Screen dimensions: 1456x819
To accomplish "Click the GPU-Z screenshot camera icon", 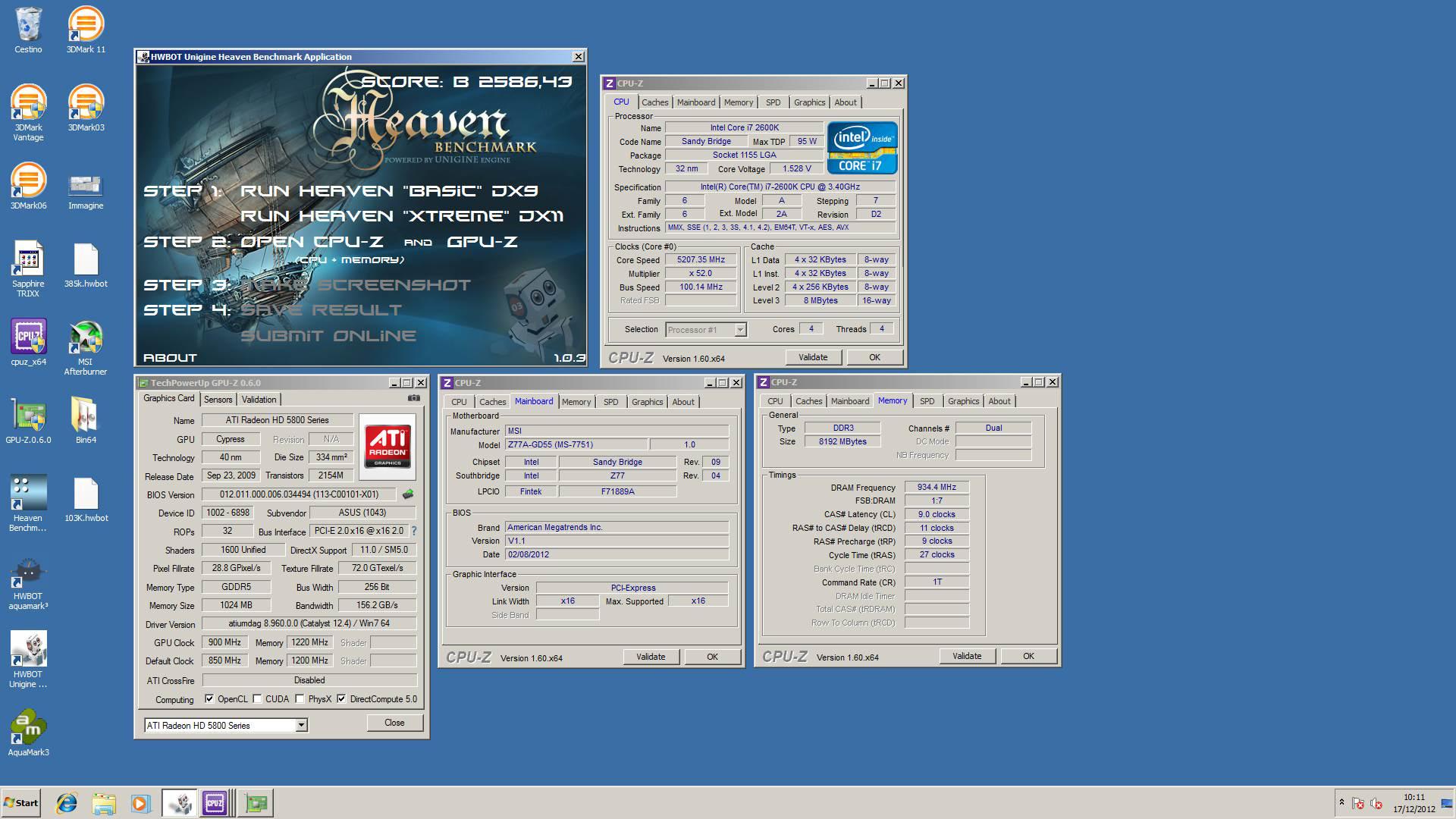I will (x=413, y=398).
